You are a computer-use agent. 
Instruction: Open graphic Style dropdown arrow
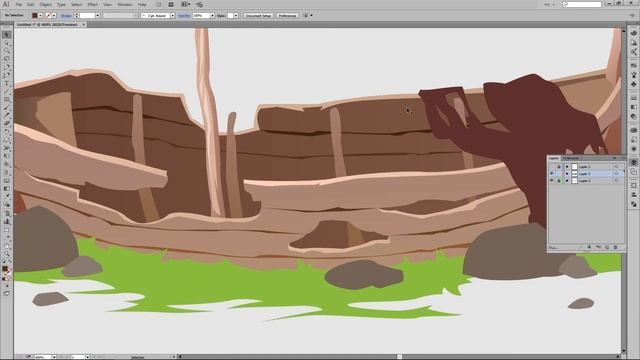point(236,16)
